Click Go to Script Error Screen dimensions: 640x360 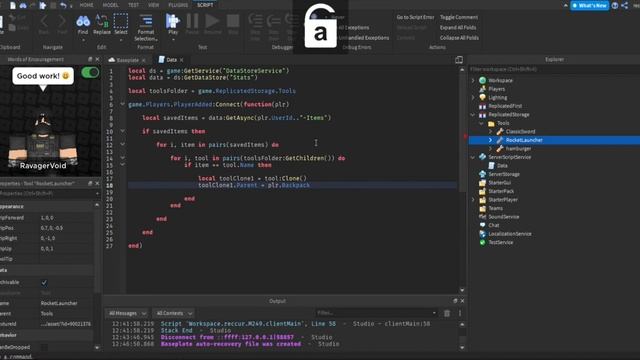pyautogui.click(x=415, y=17)
